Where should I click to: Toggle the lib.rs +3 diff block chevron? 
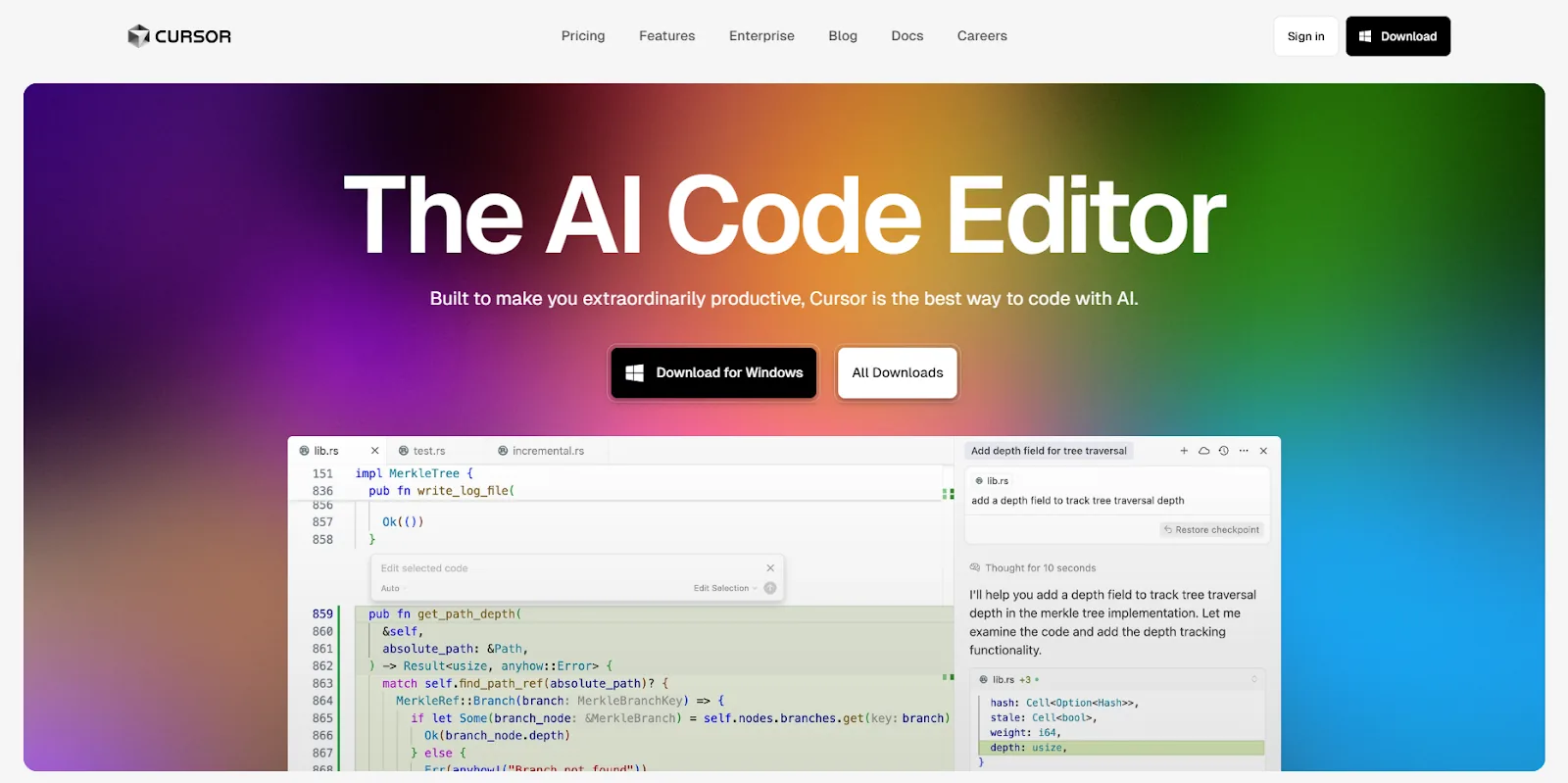click(x=1253, y=680)
